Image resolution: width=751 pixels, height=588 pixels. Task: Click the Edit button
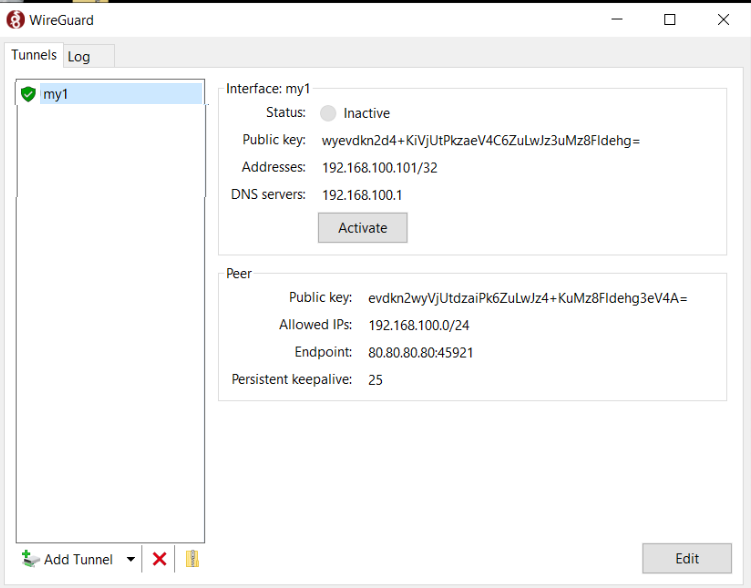(x=687, y=558)
